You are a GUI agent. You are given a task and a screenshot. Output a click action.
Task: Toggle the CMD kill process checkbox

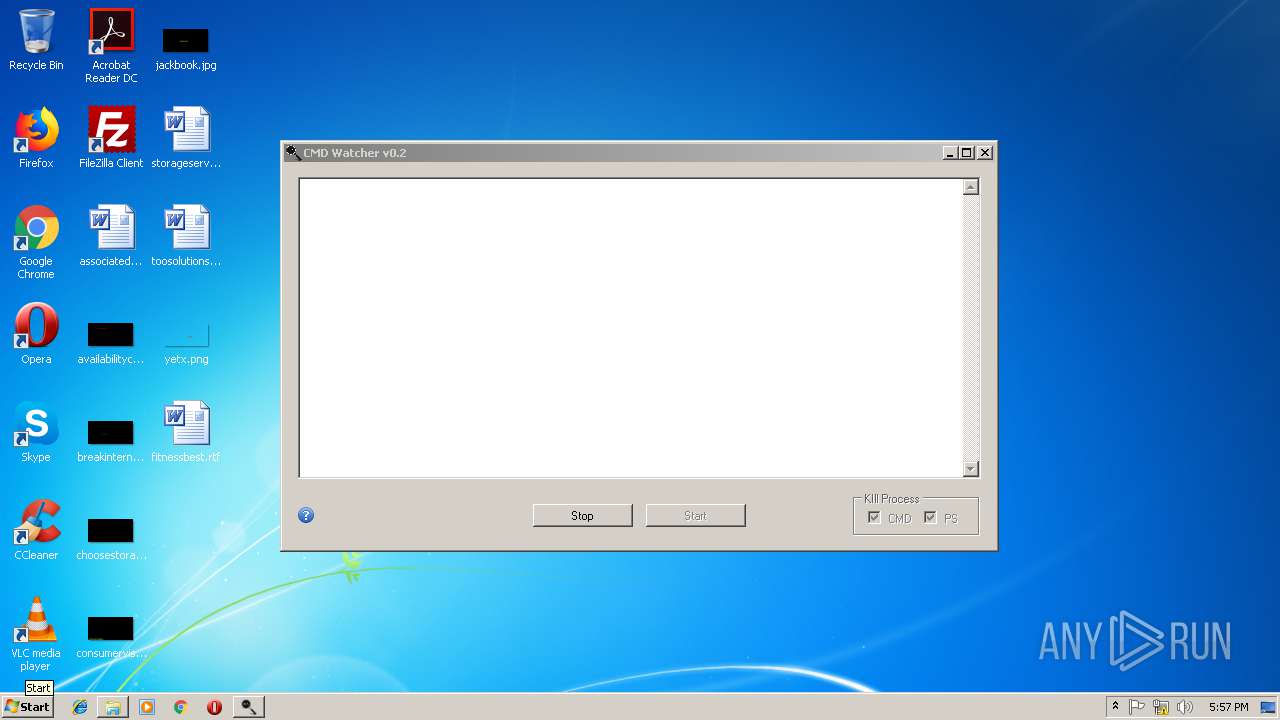tap(874, 518)
